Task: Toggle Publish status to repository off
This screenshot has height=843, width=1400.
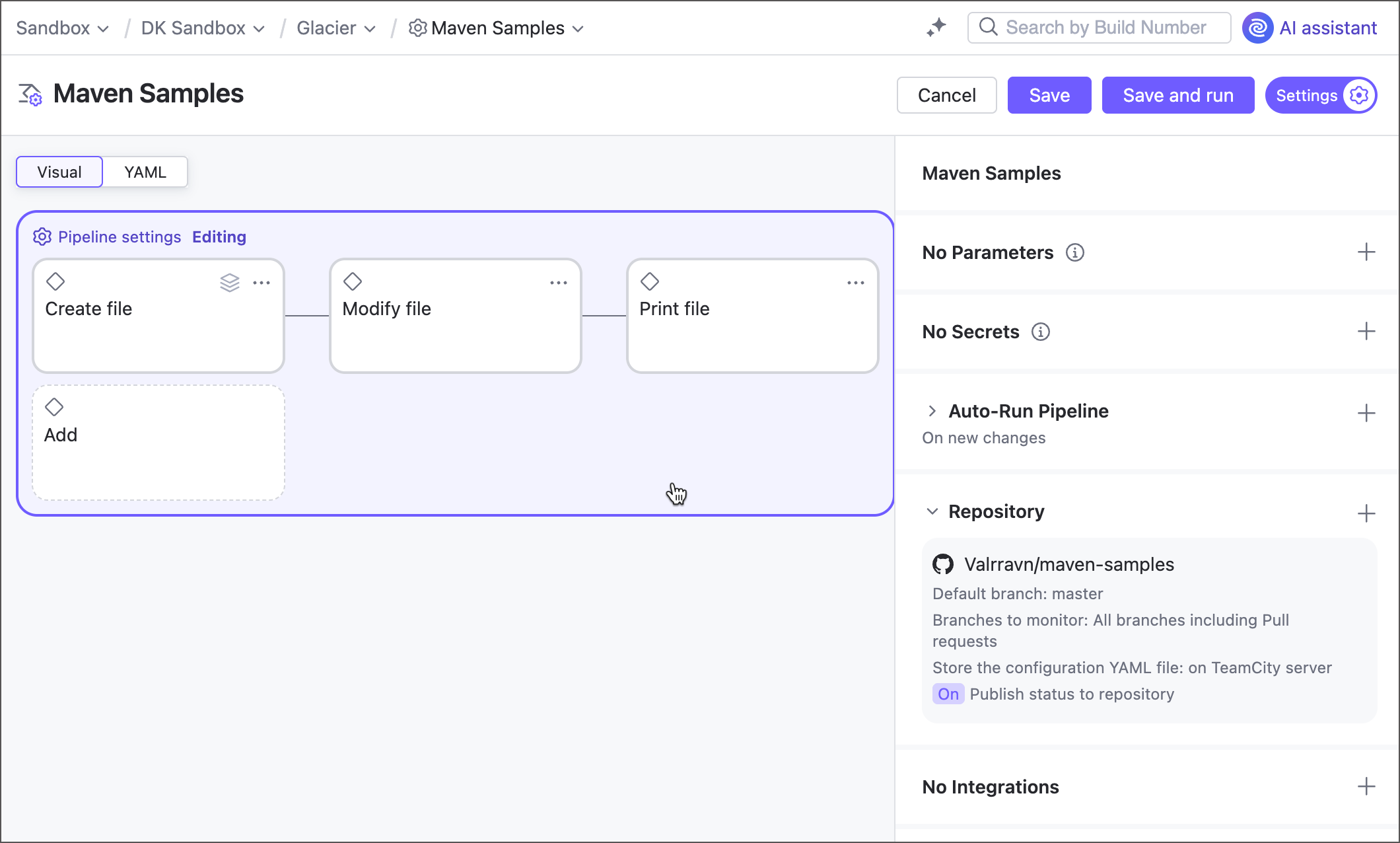Action: 948,694
